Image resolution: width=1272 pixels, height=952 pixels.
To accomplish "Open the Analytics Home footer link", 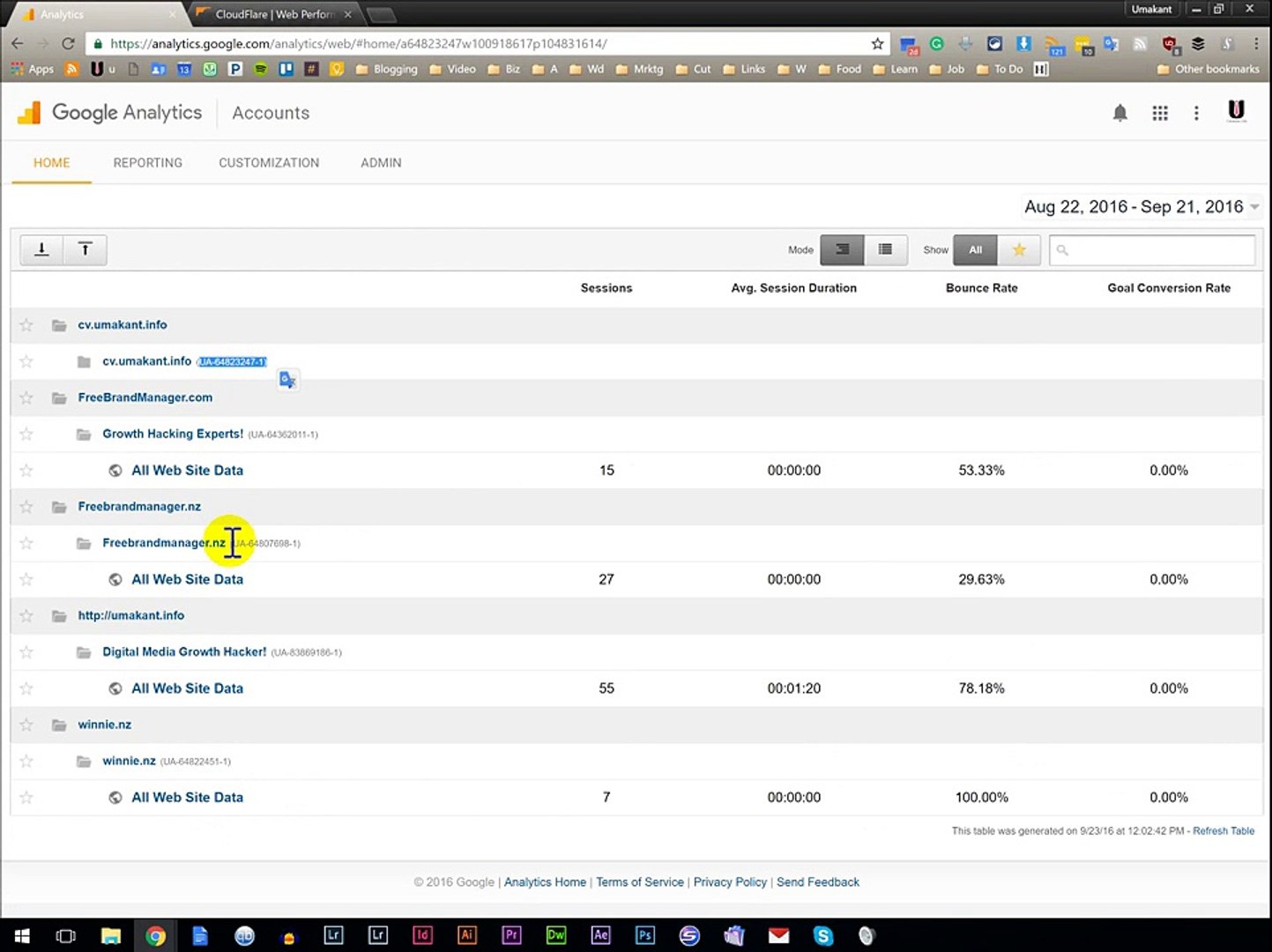I will pos(545,881).
